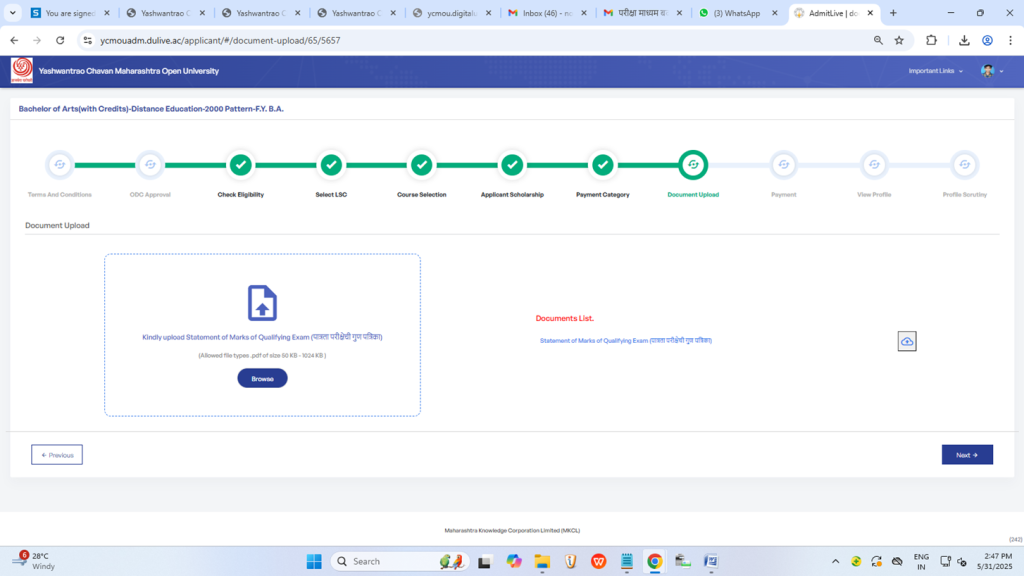Open the browser extensions puzzle icon
This screenshot has width=1024, height=576.
pyautogui.click(x=932, y=40)
